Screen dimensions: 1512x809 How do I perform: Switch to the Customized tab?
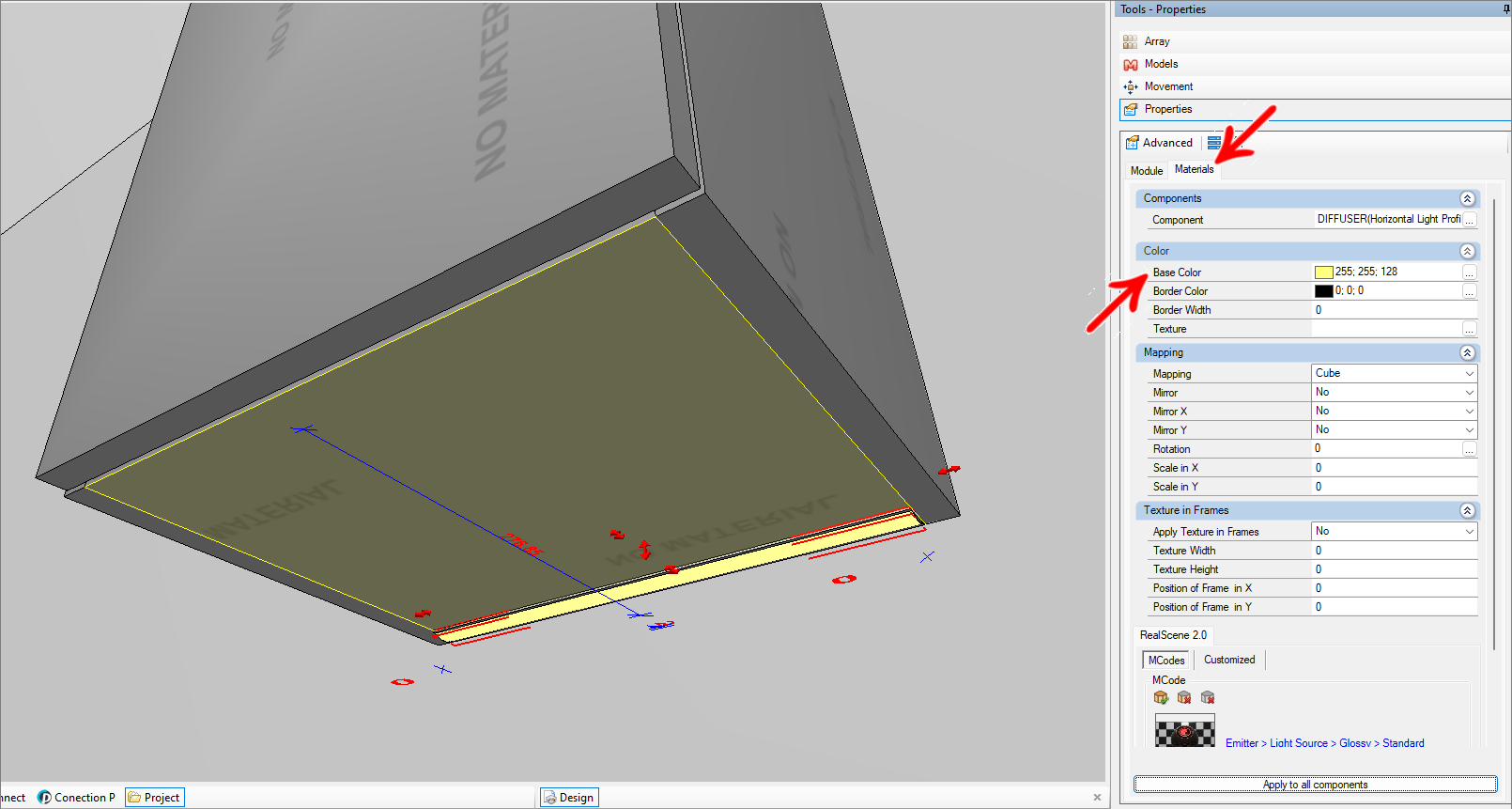tap(1229, 660)
